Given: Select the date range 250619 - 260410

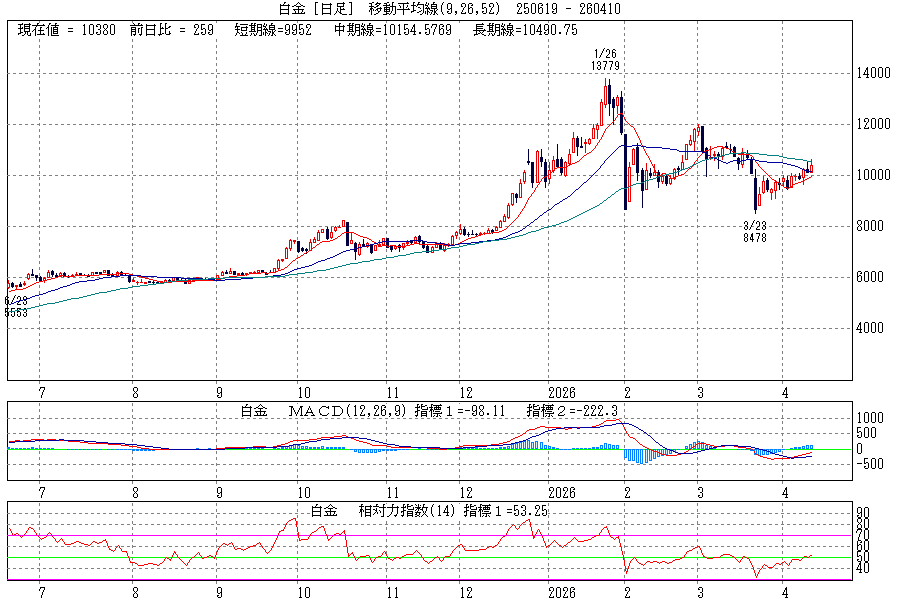Looking at the screenshot, I should 569,9.
